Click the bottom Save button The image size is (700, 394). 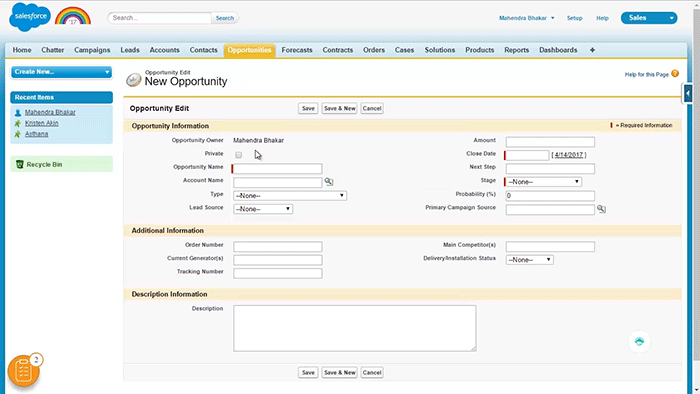[308, 373]
